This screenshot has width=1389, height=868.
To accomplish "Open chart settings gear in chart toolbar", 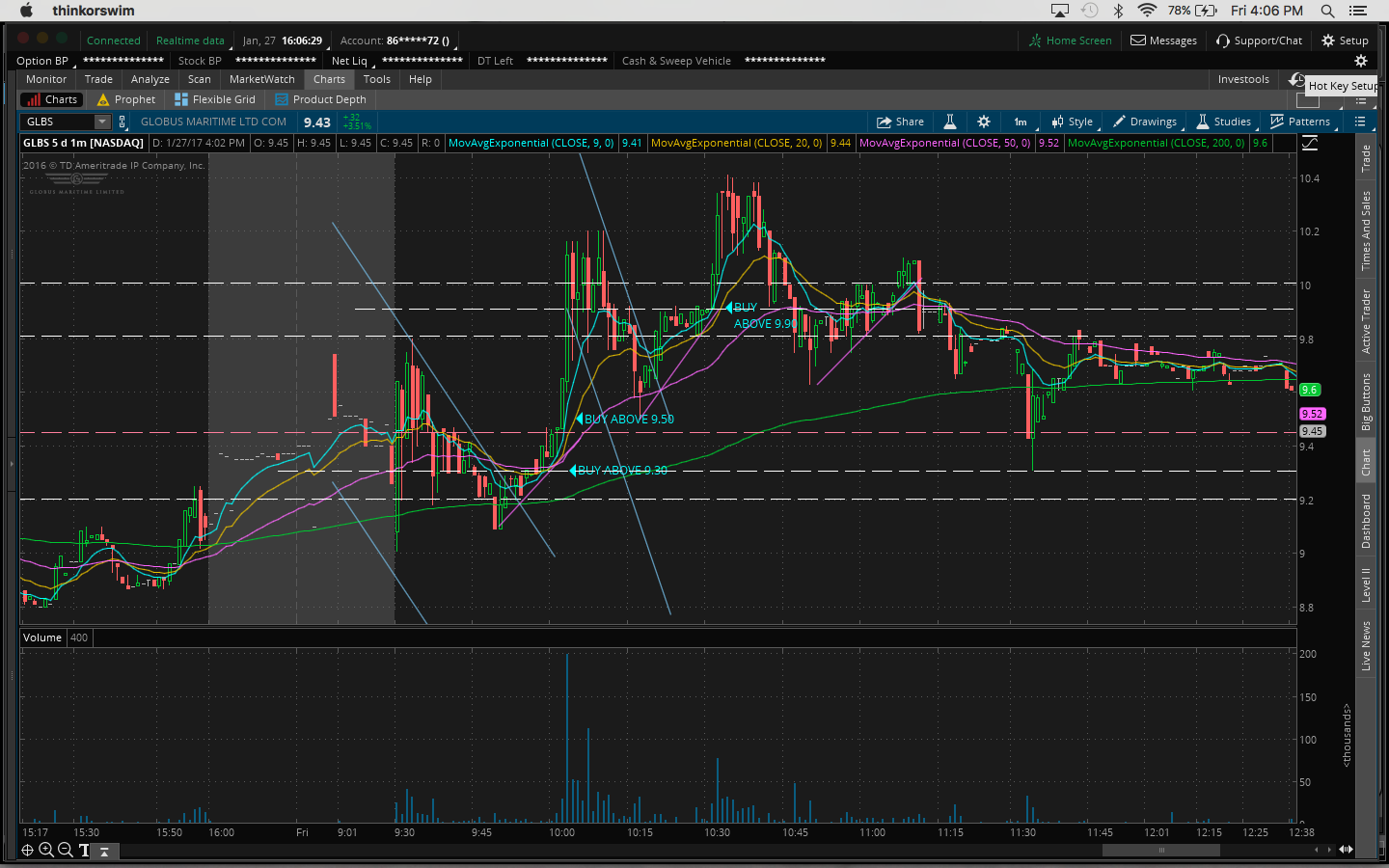I will [x=983, y=122].
